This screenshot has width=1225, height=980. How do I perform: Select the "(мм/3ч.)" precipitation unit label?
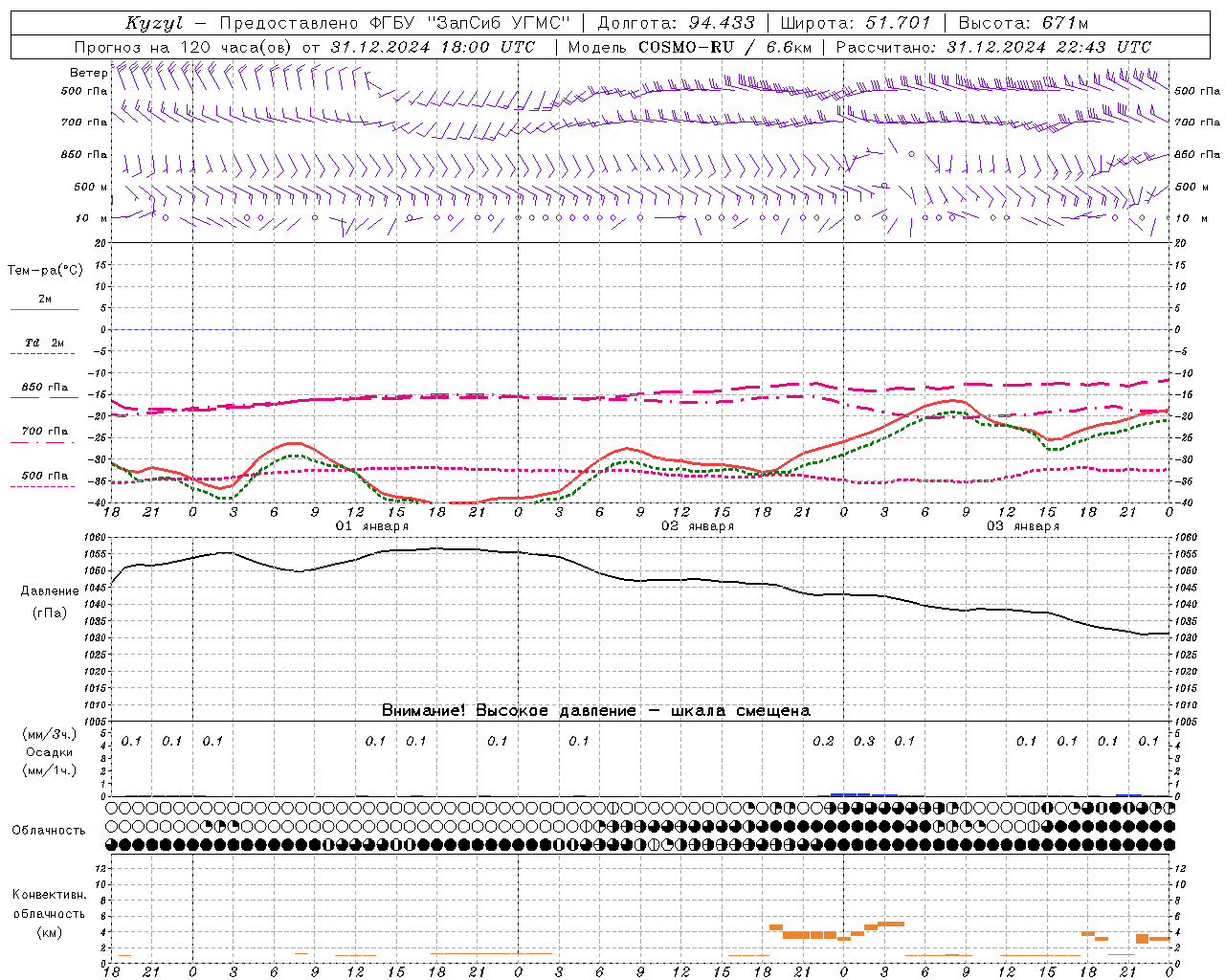pyautogui.click(x=50, y=734)
